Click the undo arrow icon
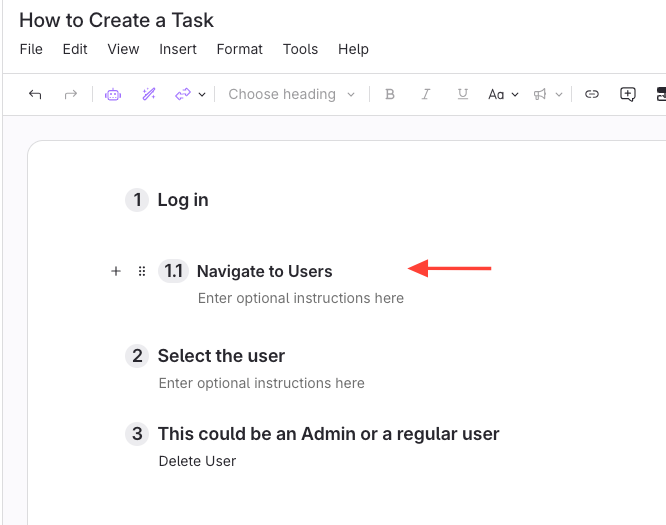 35,94
